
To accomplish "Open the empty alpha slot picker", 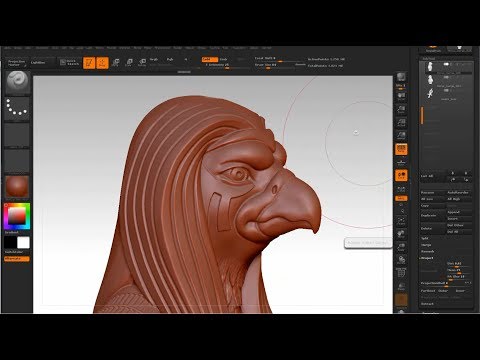I will point(17,135).
